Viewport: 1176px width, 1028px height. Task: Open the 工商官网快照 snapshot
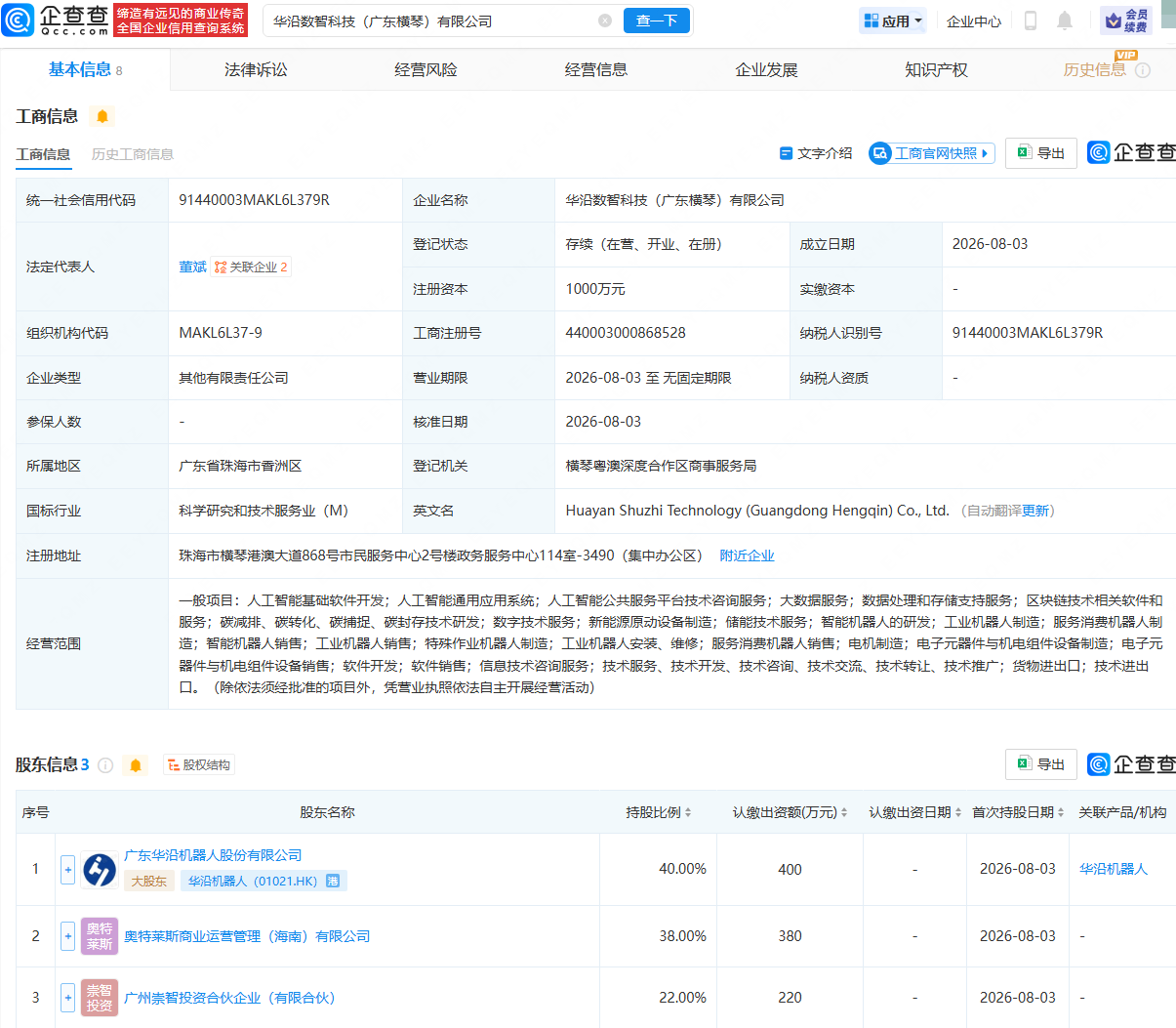point(932,153)
